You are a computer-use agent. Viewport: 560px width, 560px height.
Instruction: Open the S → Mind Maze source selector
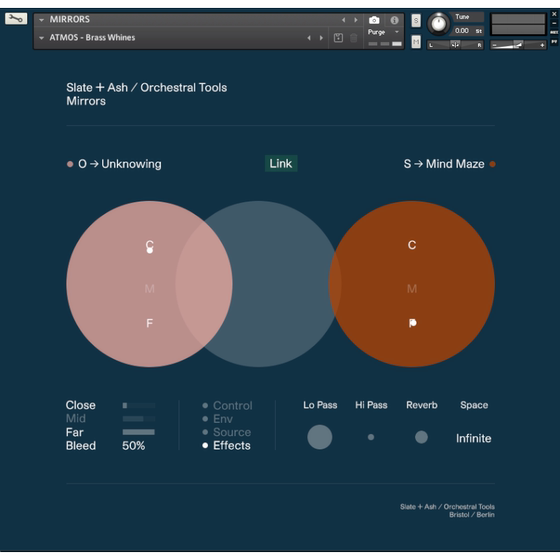point(444,164)
